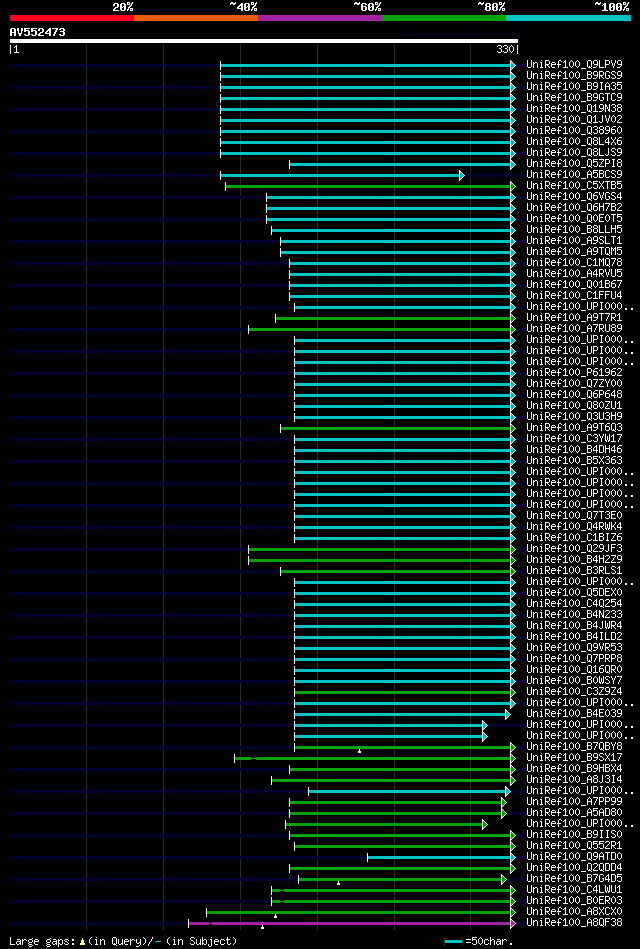Select the UniRef100_B3RLS1 label
Image resolution: width=640 pixels, height=949 pixels.
(574, 571)
